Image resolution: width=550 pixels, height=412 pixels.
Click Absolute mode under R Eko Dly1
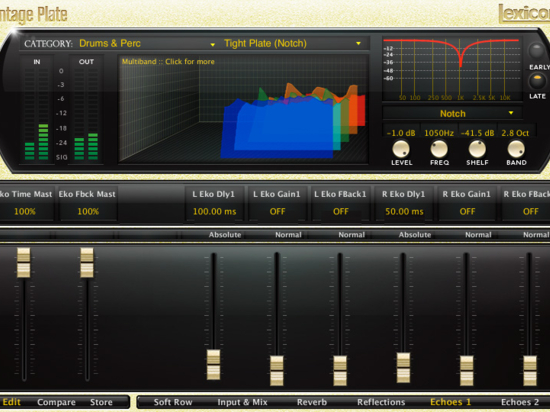415,235
